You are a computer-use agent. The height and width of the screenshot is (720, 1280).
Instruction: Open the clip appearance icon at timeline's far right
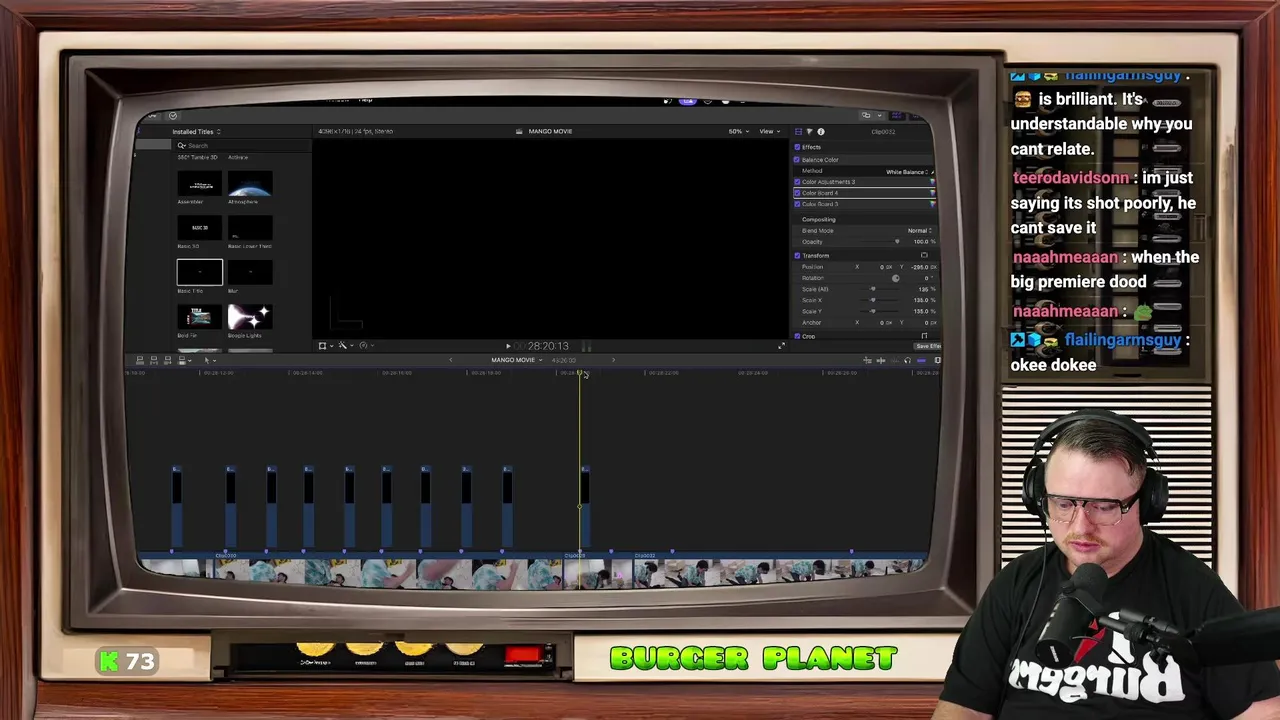tap(937, 360)
